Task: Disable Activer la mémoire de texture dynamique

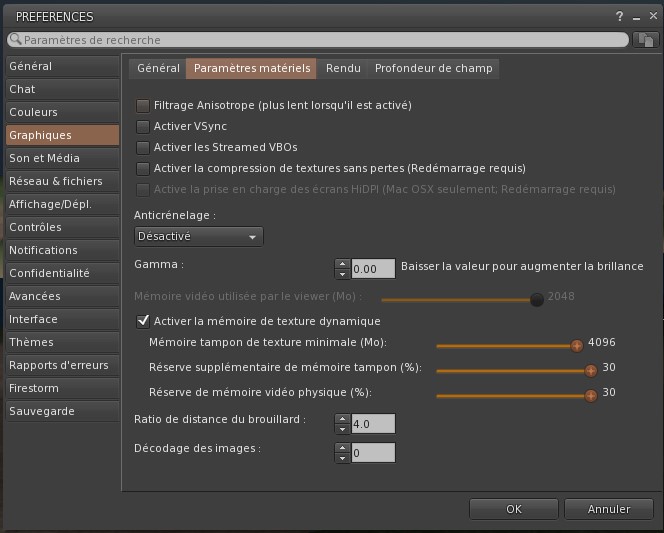Action: click(x=143, y=321)
